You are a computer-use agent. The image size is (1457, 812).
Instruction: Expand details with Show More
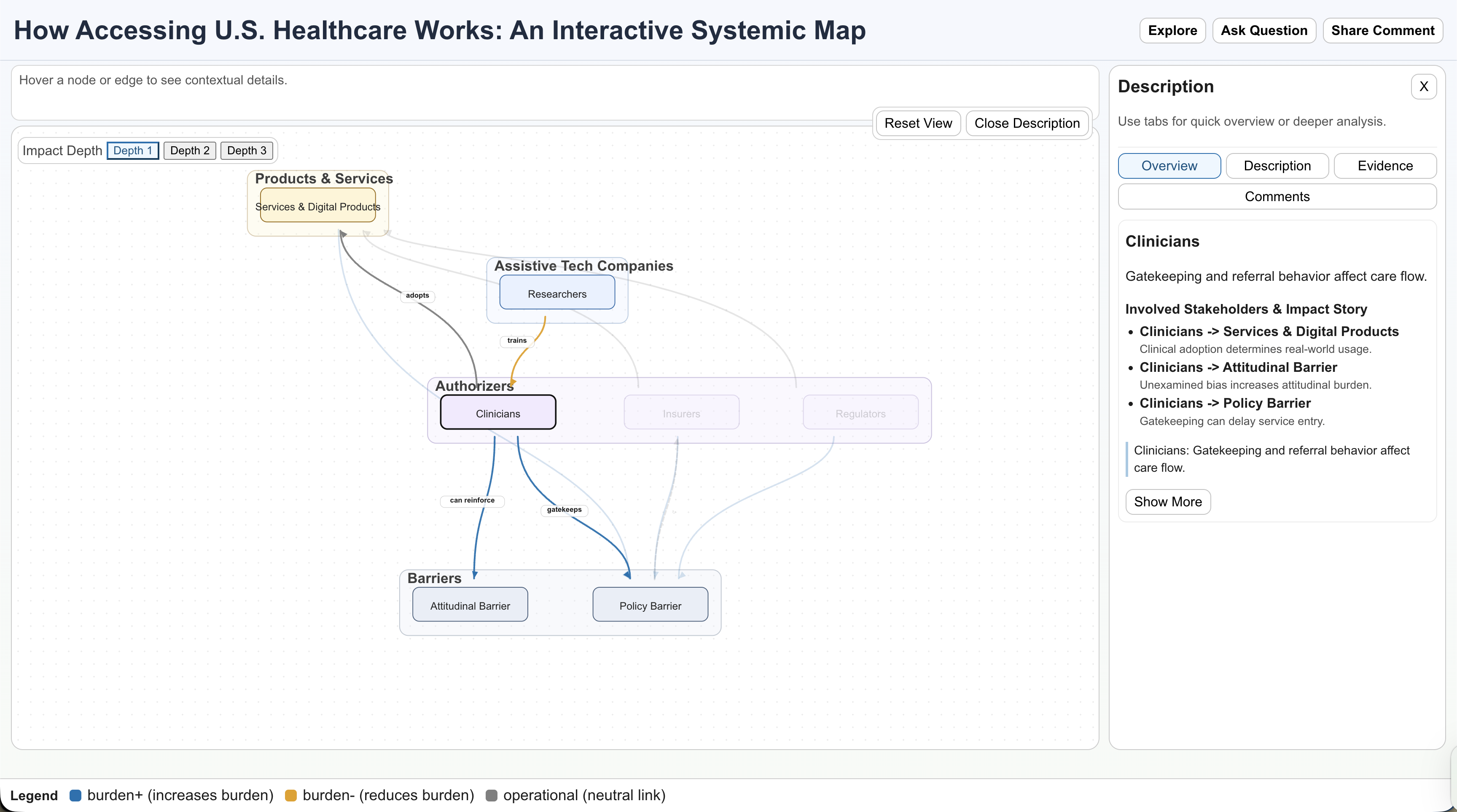[x=1168, y=502]
